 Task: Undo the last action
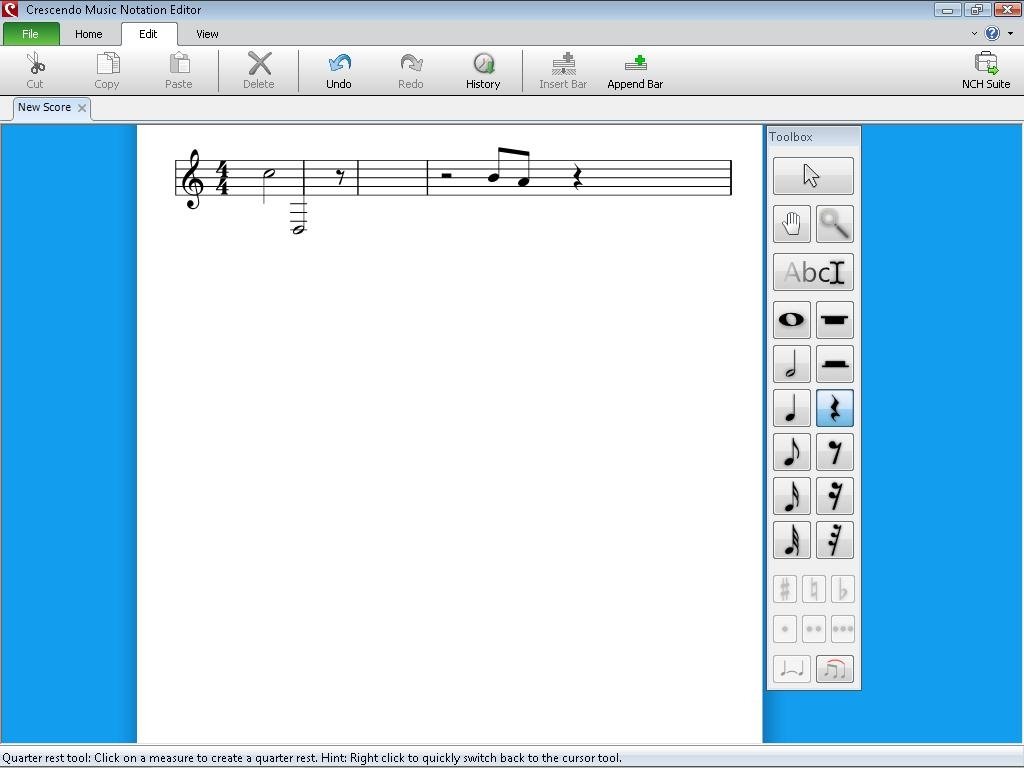[x=338, y=71]
